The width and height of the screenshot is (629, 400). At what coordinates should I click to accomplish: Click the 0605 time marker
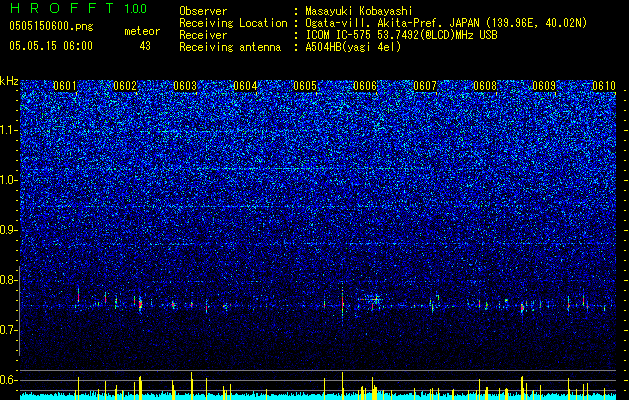point(305,86)
